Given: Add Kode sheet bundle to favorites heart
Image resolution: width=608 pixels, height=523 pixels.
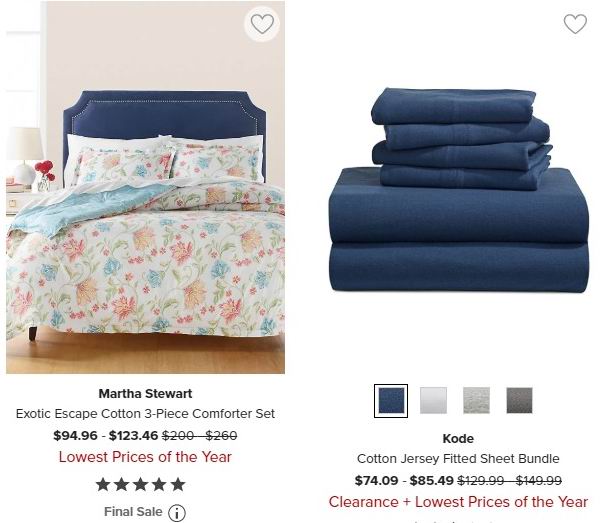Looking at the screenshot, I should (575, 24).
